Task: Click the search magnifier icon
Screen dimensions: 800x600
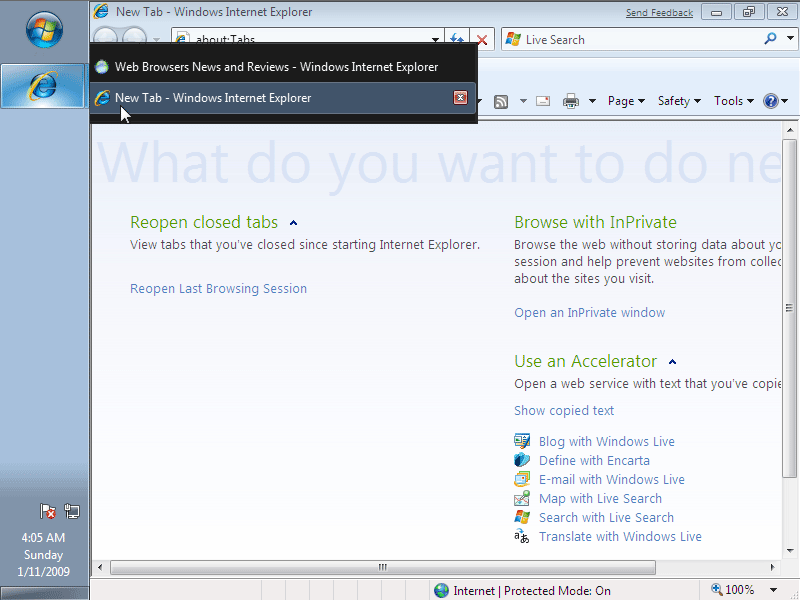Action: pyautogui.click(x=769, y=39)
